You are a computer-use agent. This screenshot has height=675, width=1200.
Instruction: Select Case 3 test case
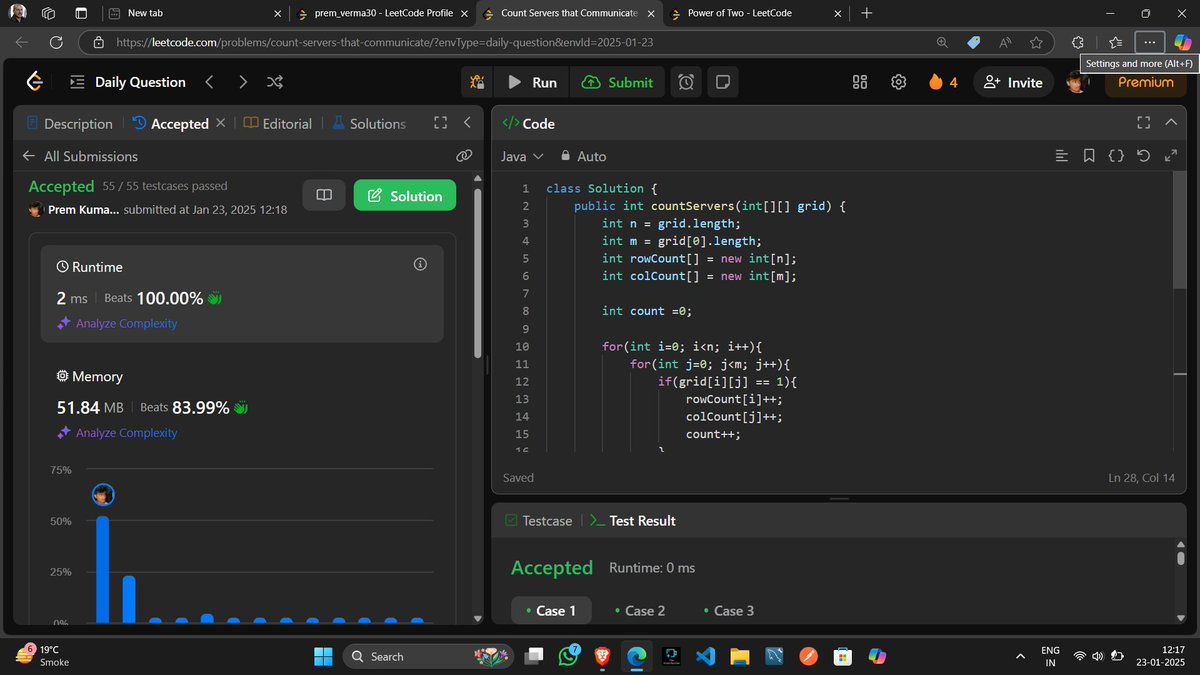pyautogui.click(x=728, y=610)
